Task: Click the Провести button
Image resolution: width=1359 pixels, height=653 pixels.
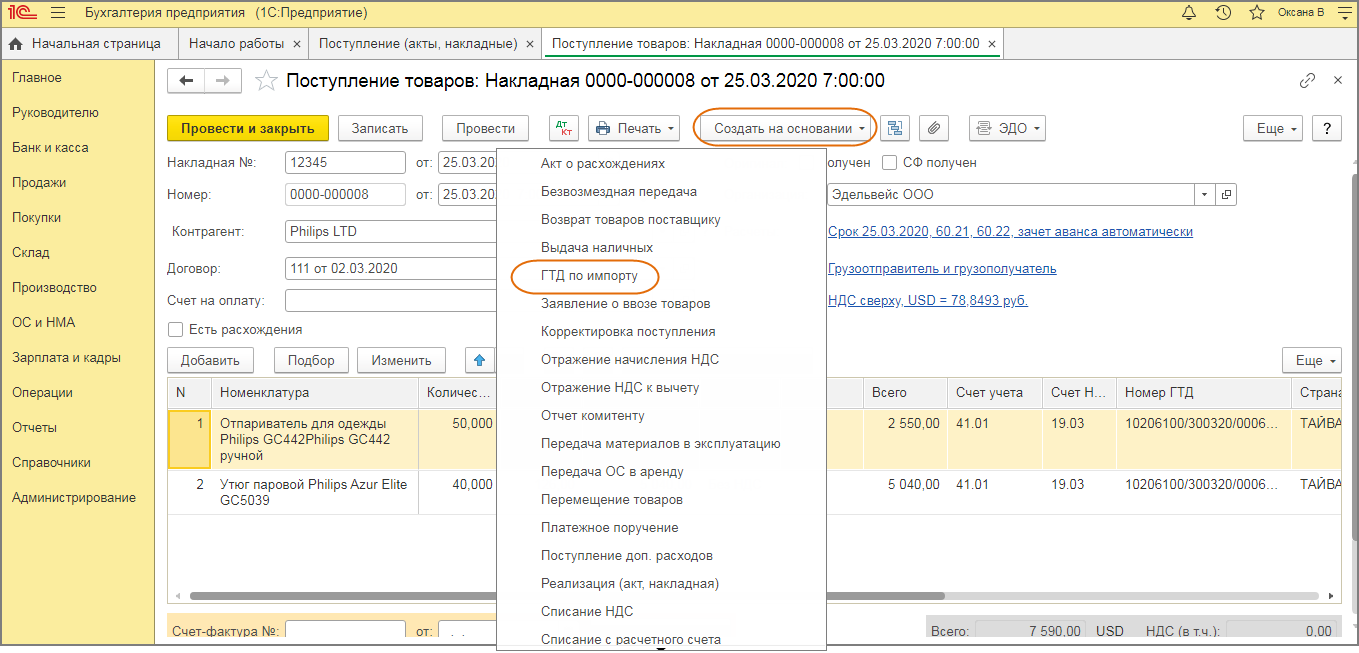Action: click(x=485, y=128)
